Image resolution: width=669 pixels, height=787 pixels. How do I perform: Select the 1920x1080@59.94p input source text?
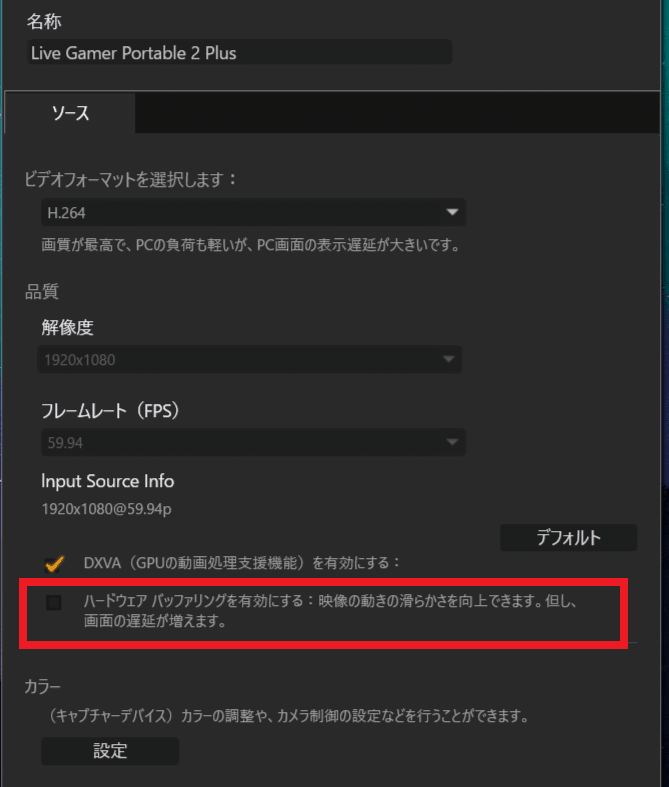[x=106, y=509]
